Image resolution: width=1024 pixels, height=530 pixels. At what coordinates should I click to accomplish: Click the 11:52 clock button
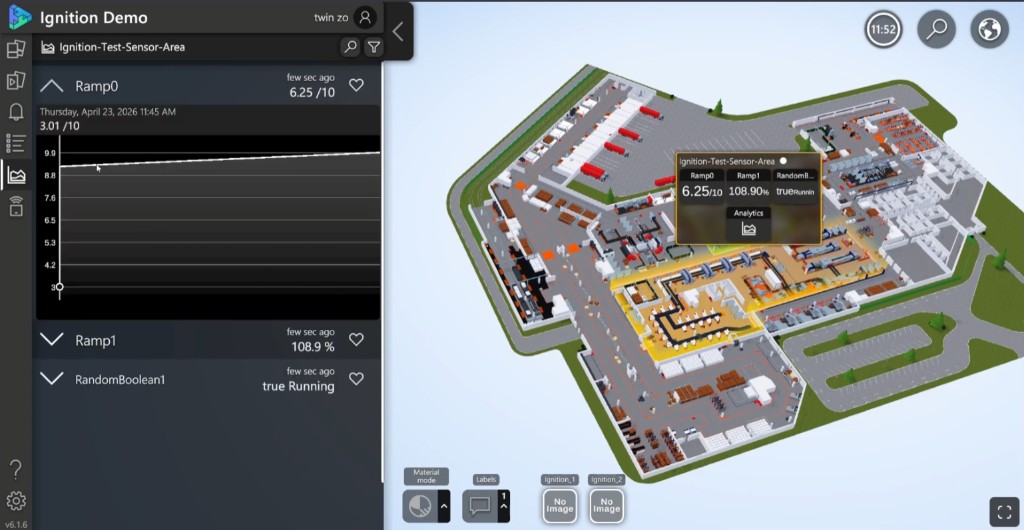[x=883, y=29]
